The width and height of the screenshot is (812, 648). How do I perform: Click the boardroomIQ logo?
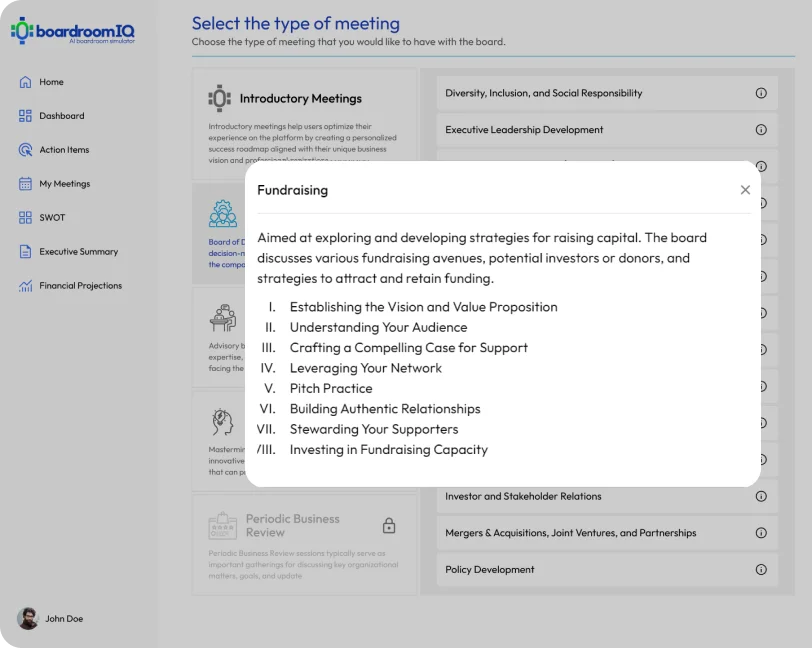(x=73, y=32)
